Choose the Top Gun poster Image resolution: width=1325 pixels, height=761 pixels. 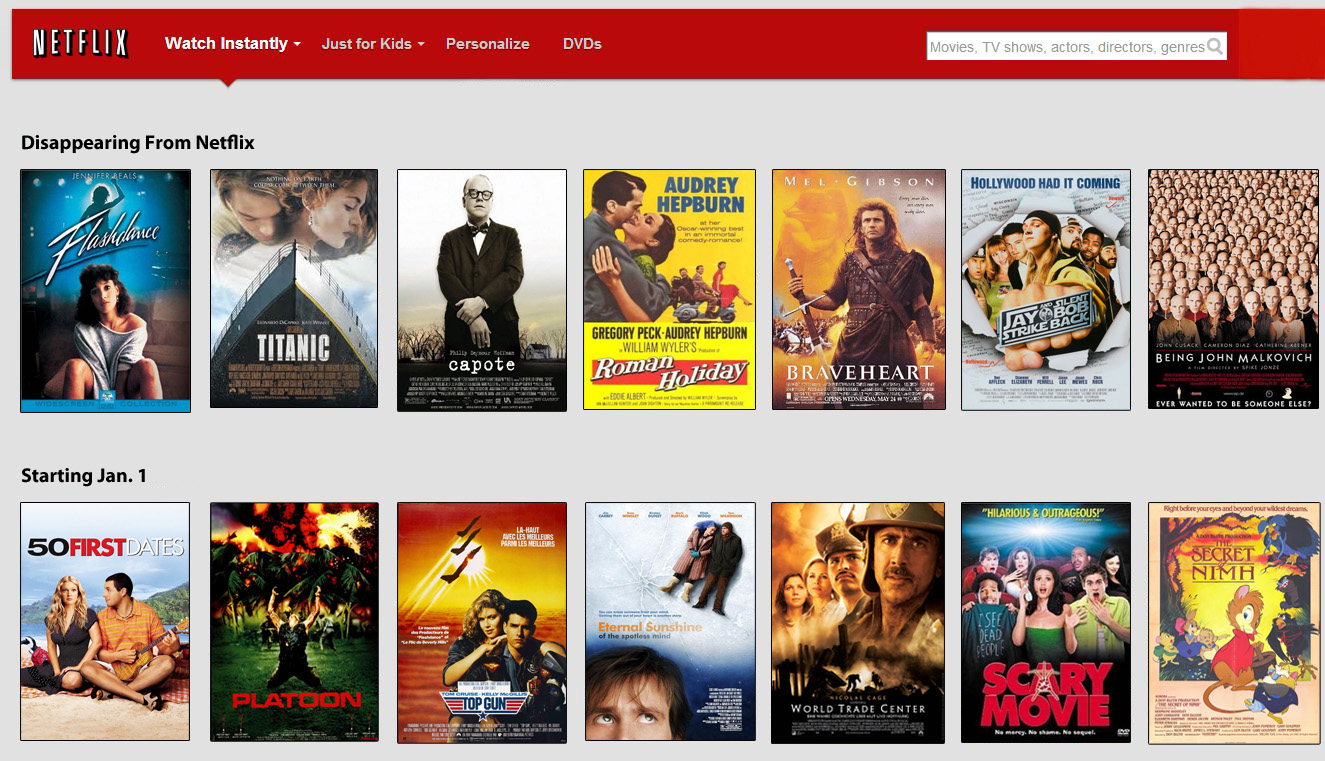coord(482,622)
